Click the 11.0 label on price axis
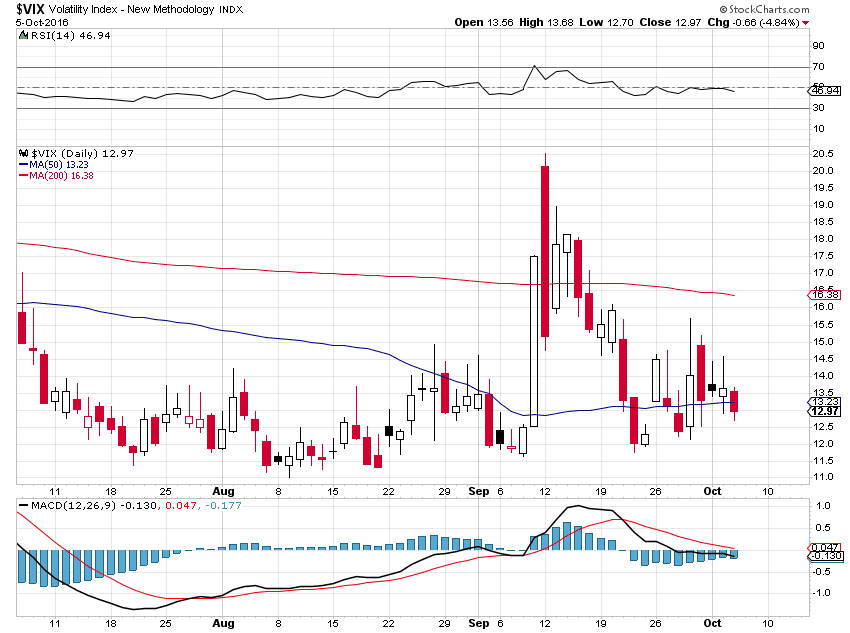Image resolution: width=850 pixels, height=633 pixels. click(x=823, y=477)
